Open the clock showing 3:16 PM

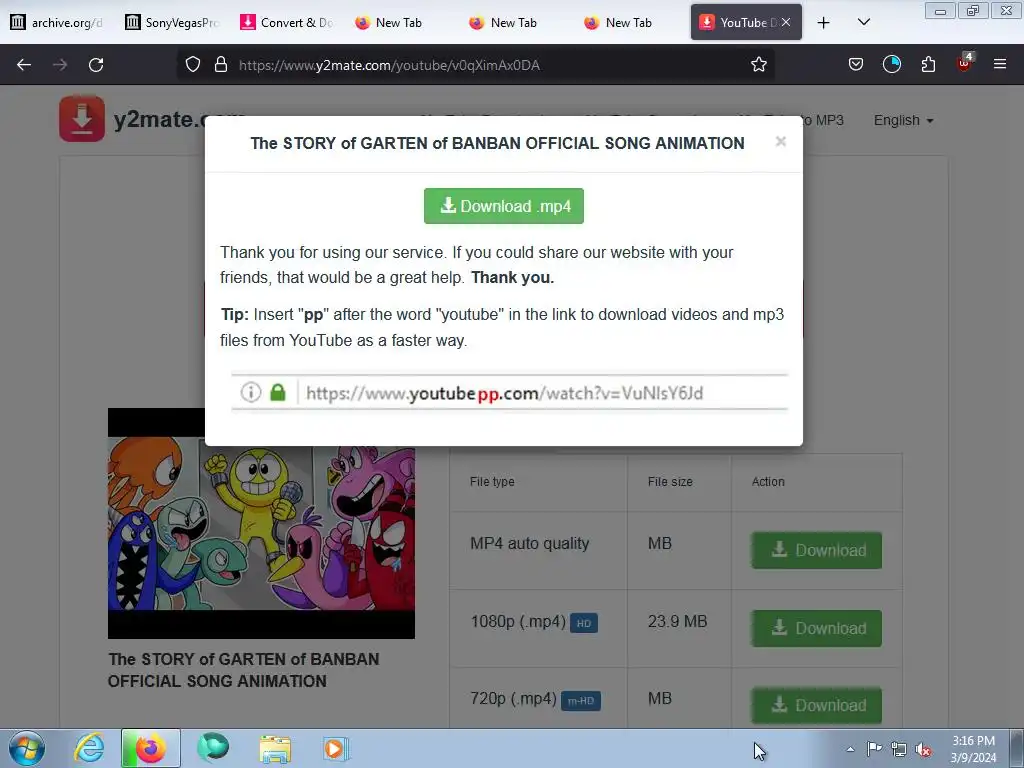coord(973,748)
